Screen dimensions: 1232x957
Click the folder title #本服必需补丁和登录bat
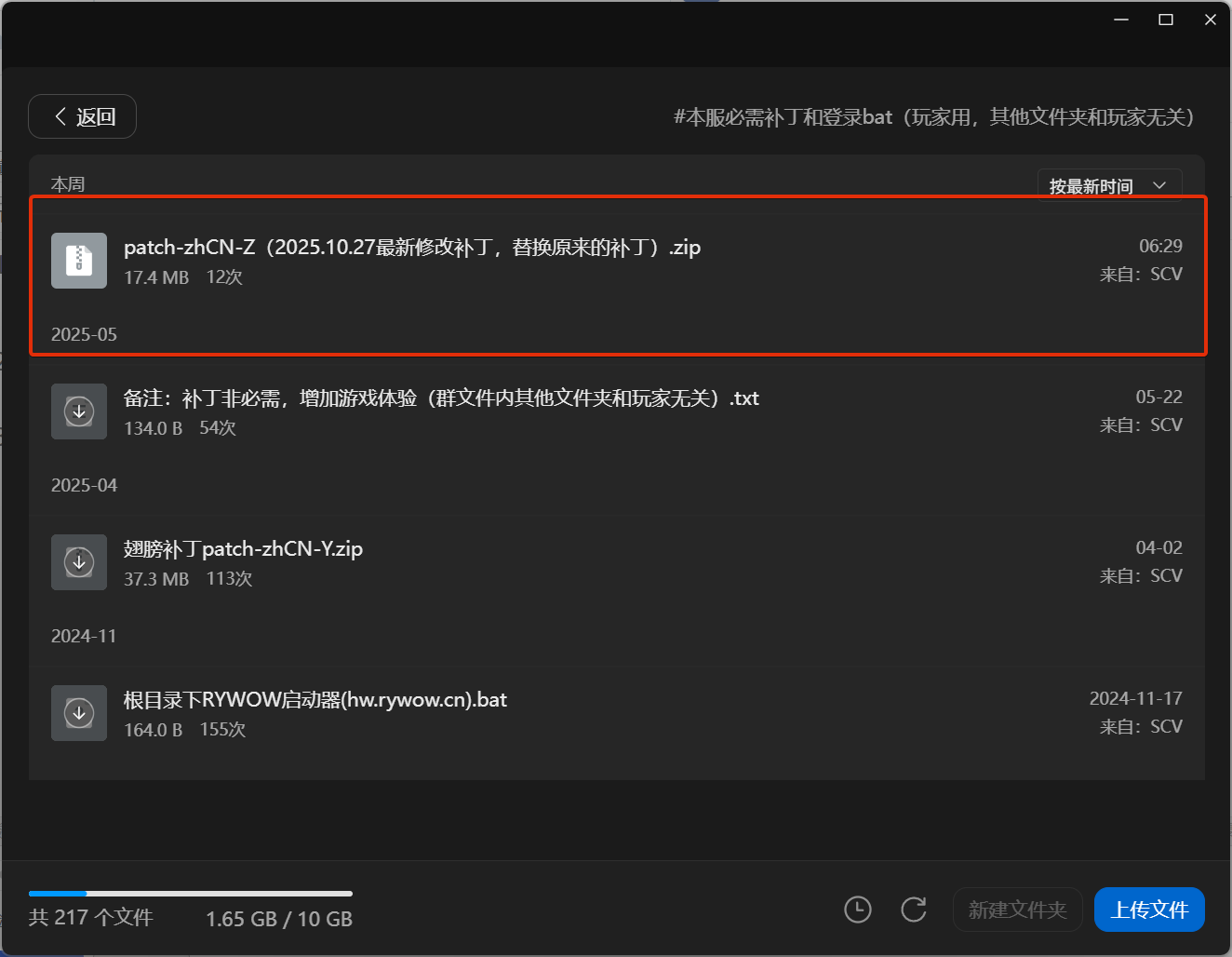click(x=934, y=117)
